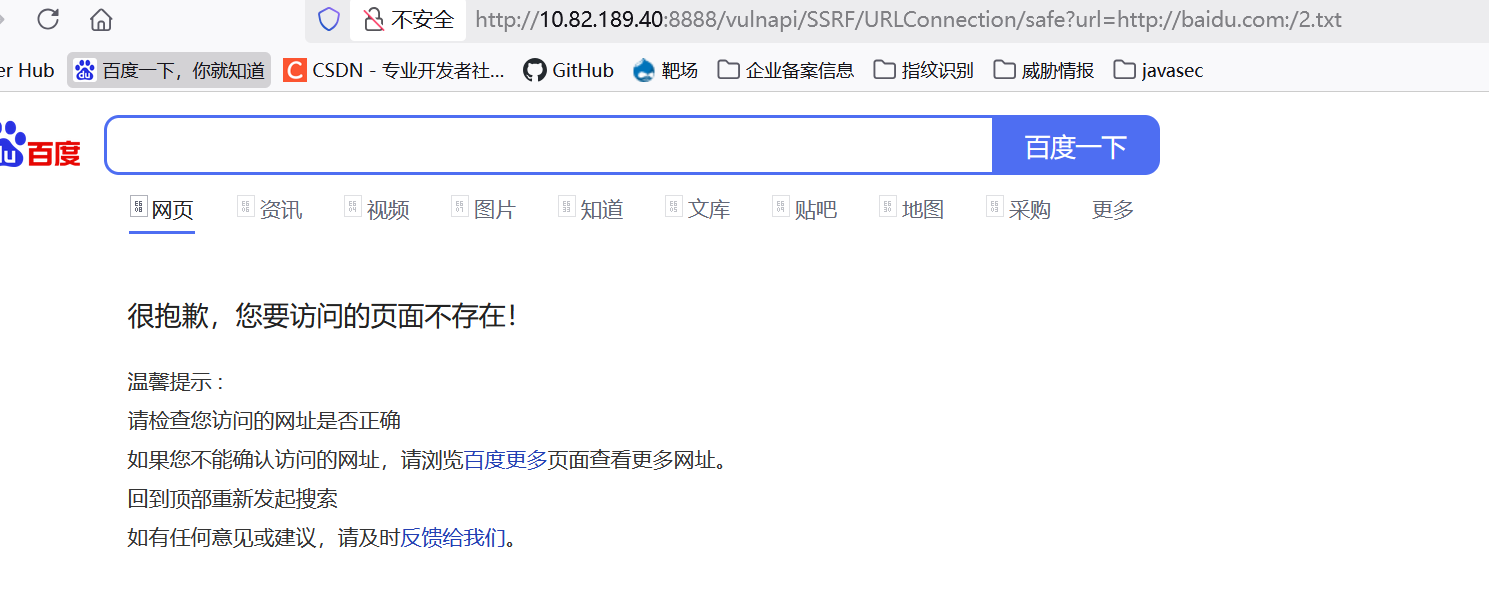Click the 文库 tab placeholder icon

point(674,206)
